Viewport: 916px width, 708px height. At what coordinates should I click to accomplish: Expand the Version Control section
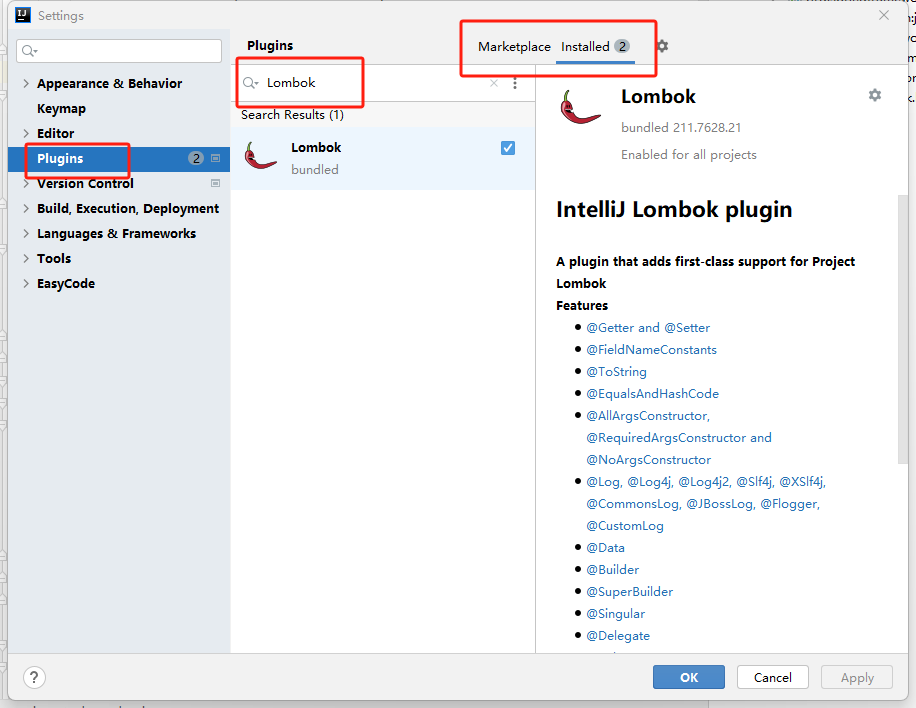pyautogui.click(x=26, y=183)
